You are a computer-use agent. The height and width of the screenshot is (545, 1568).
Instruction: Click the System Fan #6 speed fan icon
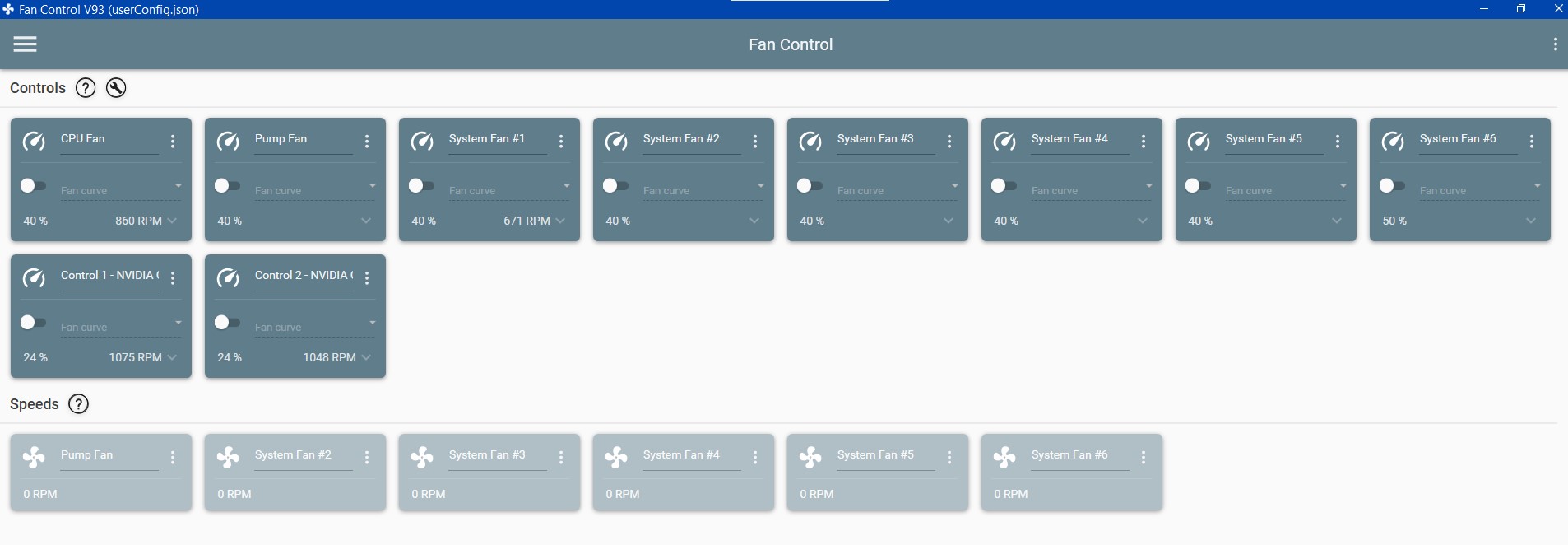click(x=1004, y=457)
